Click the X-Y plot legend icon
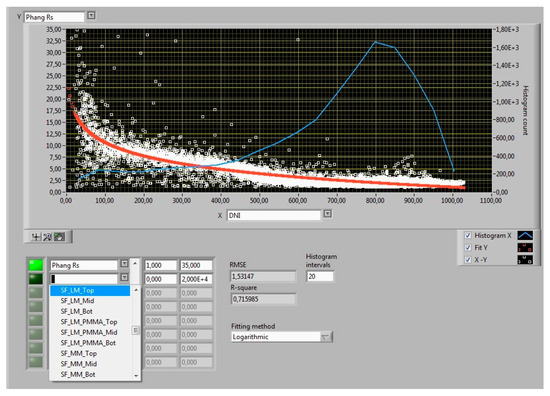550x396 pixels. 525,260
